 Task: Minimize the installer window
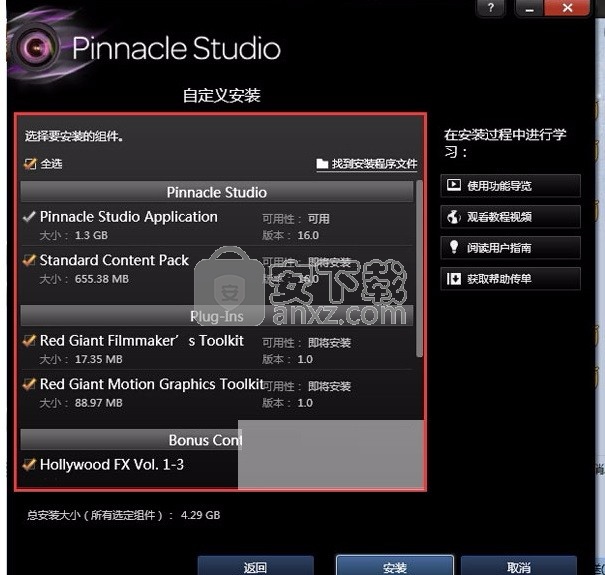coord(529,8)
